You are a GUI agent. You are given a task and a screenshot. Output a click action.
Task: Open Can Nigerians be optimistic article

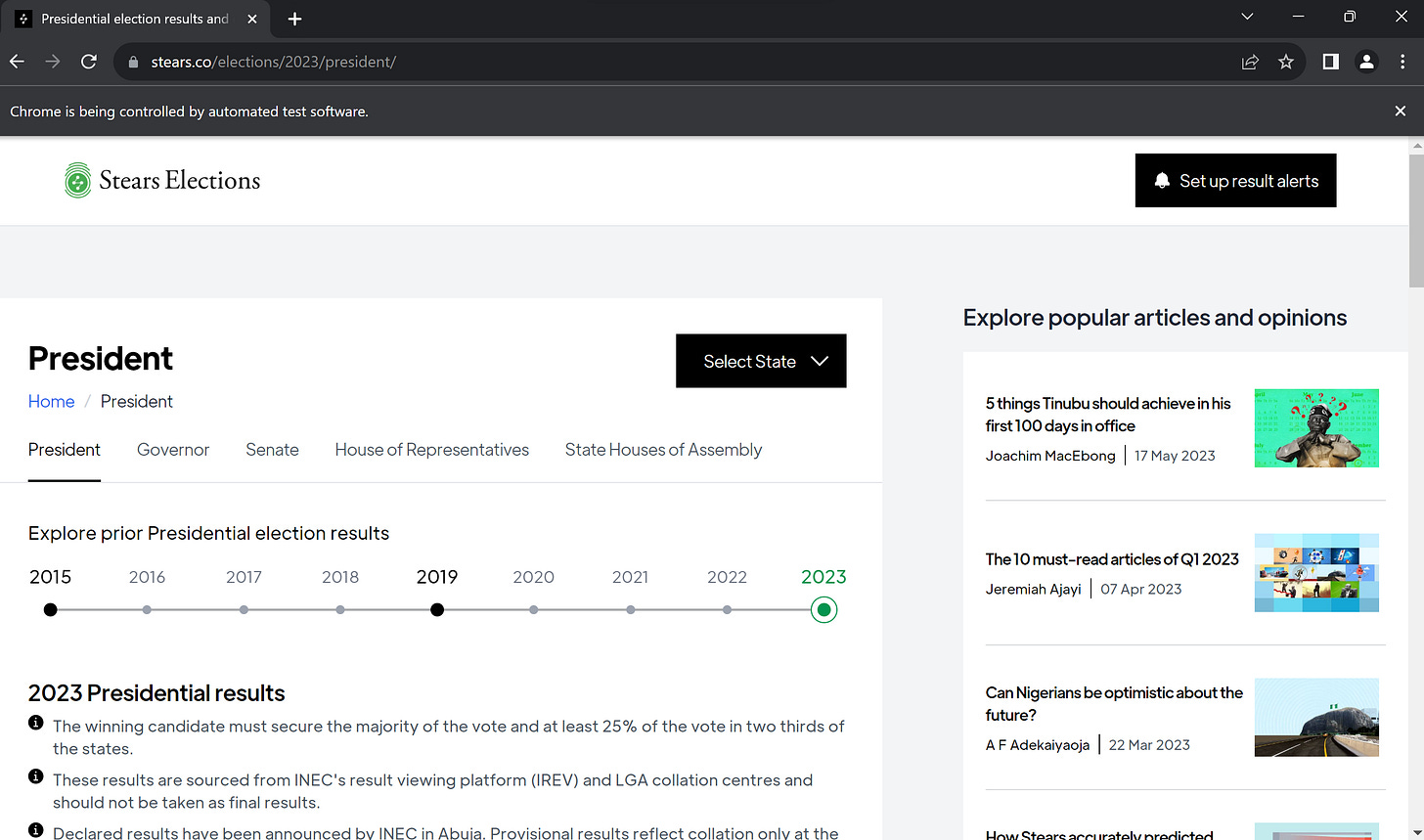pyautogui.click(x=1114, y=704)
